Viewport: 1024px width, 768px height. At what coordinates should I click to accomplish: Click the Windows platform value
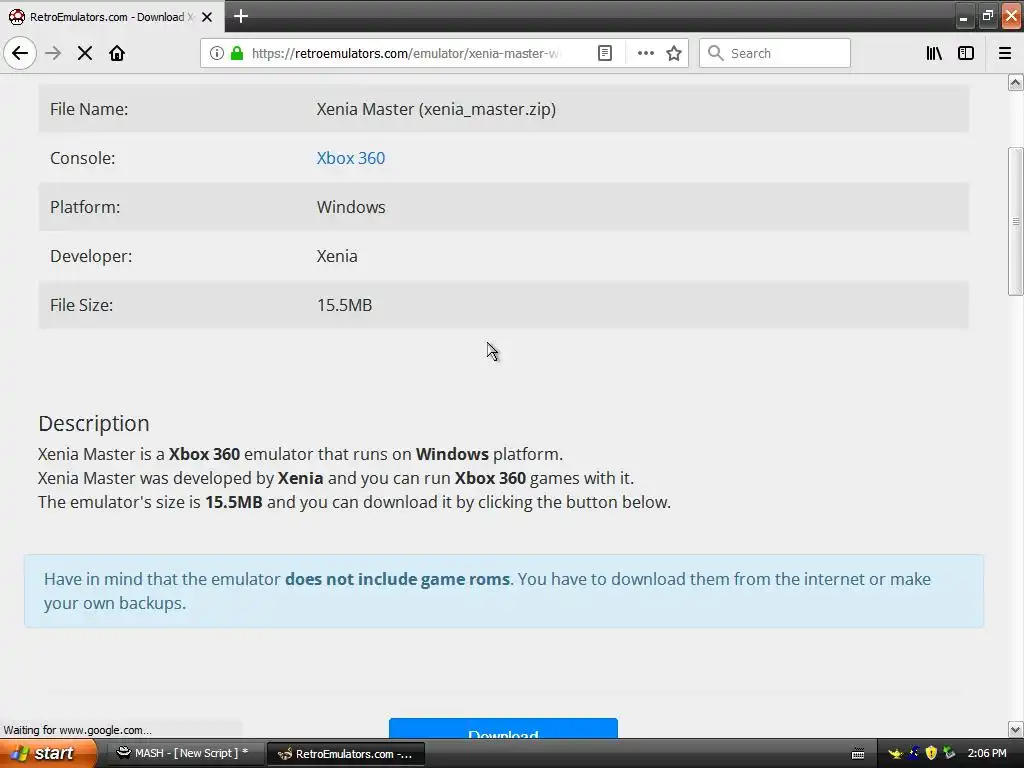click(x=351, y=207)
